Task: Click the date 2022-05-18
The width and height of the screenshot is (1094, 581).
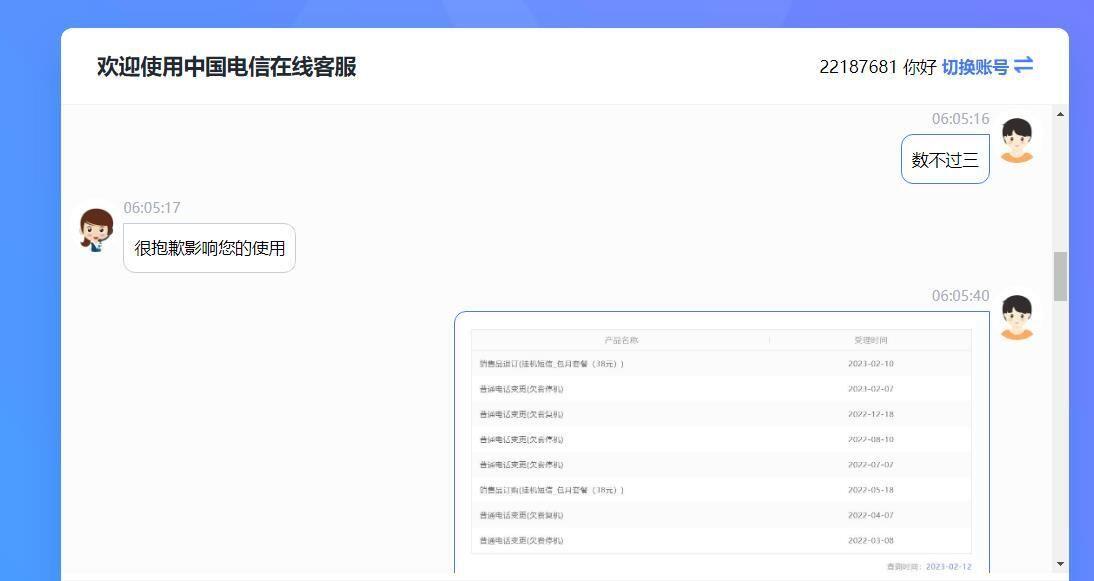Action: 871,490
